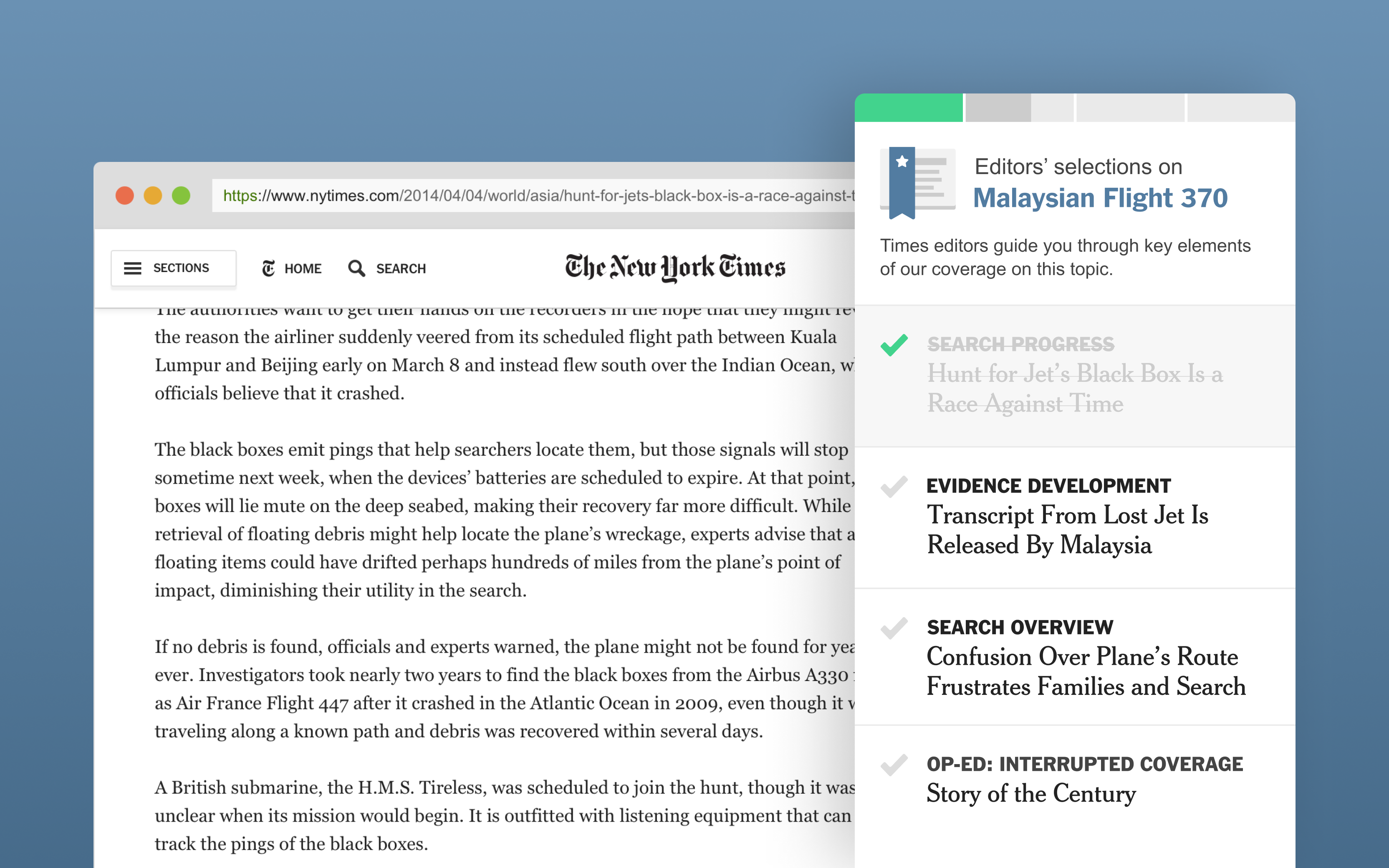Click the 'SEARCH OVERVIEW' label
The image size is (1389, 868).
[x=1020, y=628]
